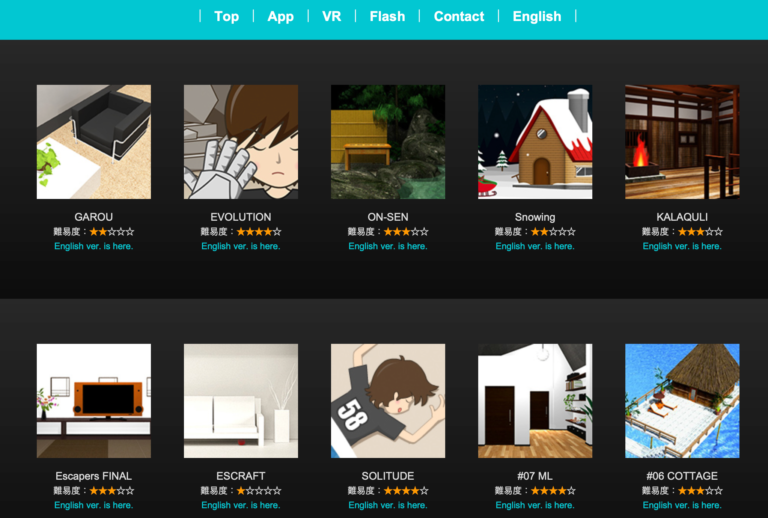Click the difficulty stars under EVOLUTION
Screen dimensions: 768x518
pyautogui.click(x=259, y=232)
